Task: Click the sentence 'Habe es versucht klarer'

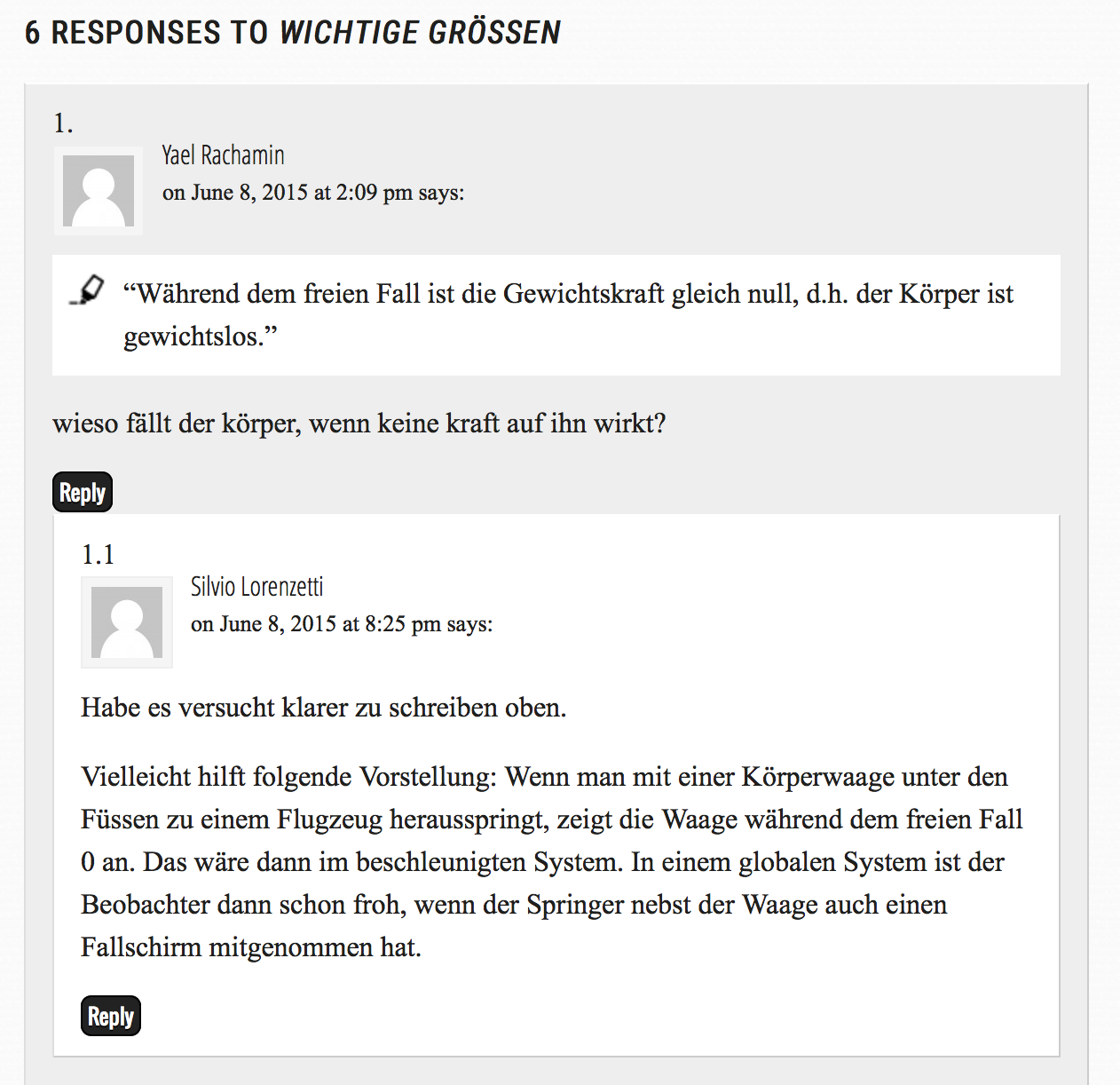Action: click(324, 708)
